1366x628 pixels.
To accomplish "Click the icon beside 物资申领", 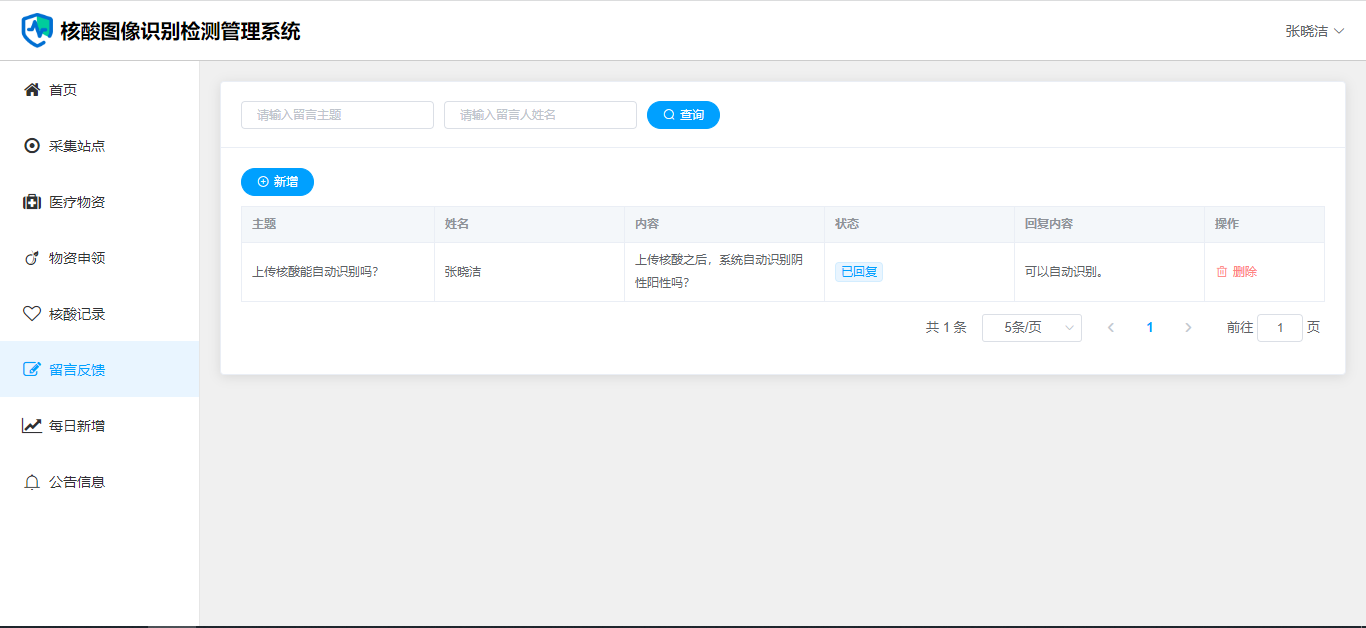I will pyautogui.click(x=32, y=258).
